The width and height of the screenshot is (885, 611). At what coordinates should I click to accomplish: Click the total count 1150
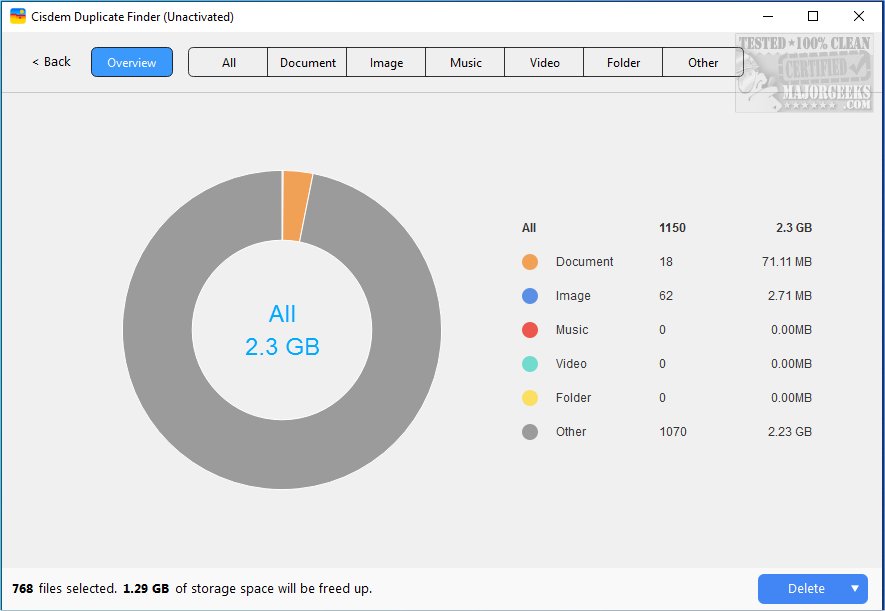pos(672,228)
